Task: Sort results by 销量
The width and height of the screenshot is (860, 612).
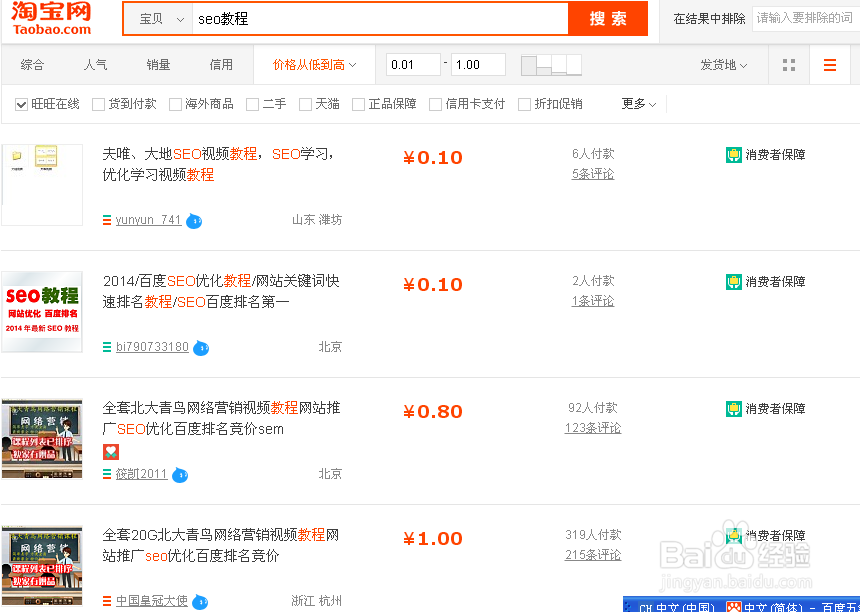Action: point(158,64)
